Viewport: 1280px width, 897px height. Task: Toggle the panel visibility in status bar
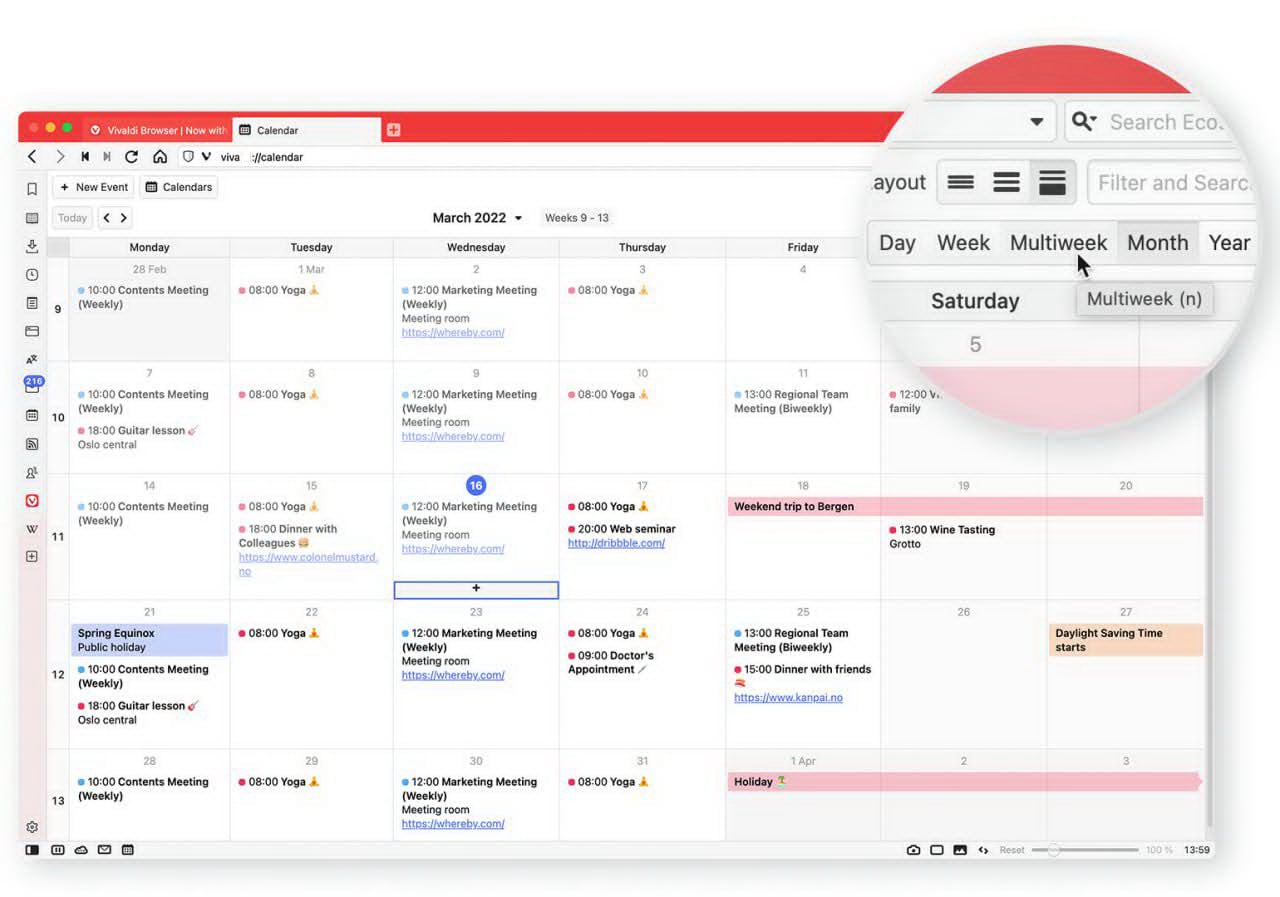tap(33, 850)
